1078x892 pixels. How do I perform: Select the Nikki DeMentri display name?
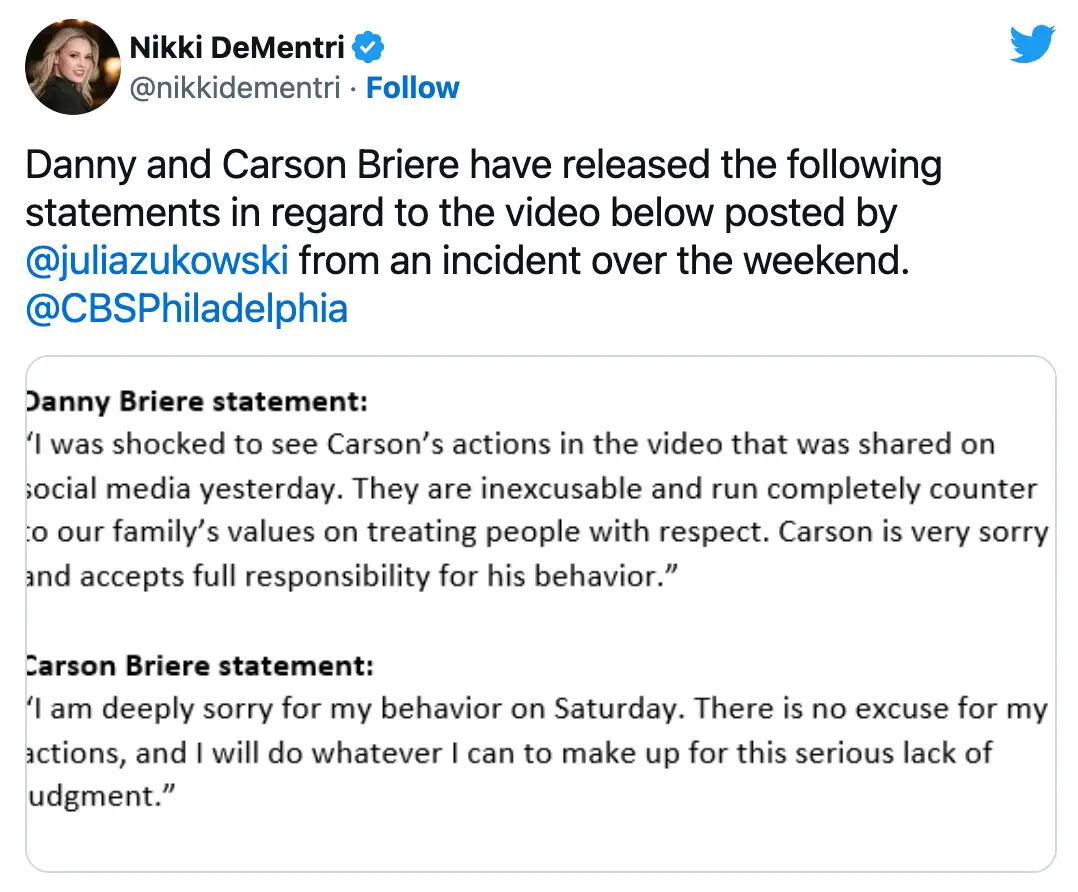[x=238, y=45]
